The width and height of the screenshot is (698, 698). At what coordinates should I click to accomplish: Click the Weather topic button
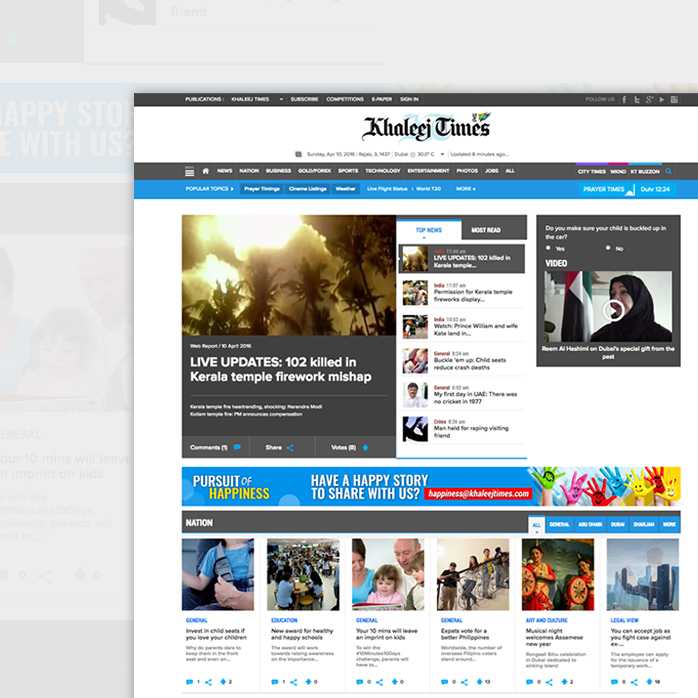[345, 189]
